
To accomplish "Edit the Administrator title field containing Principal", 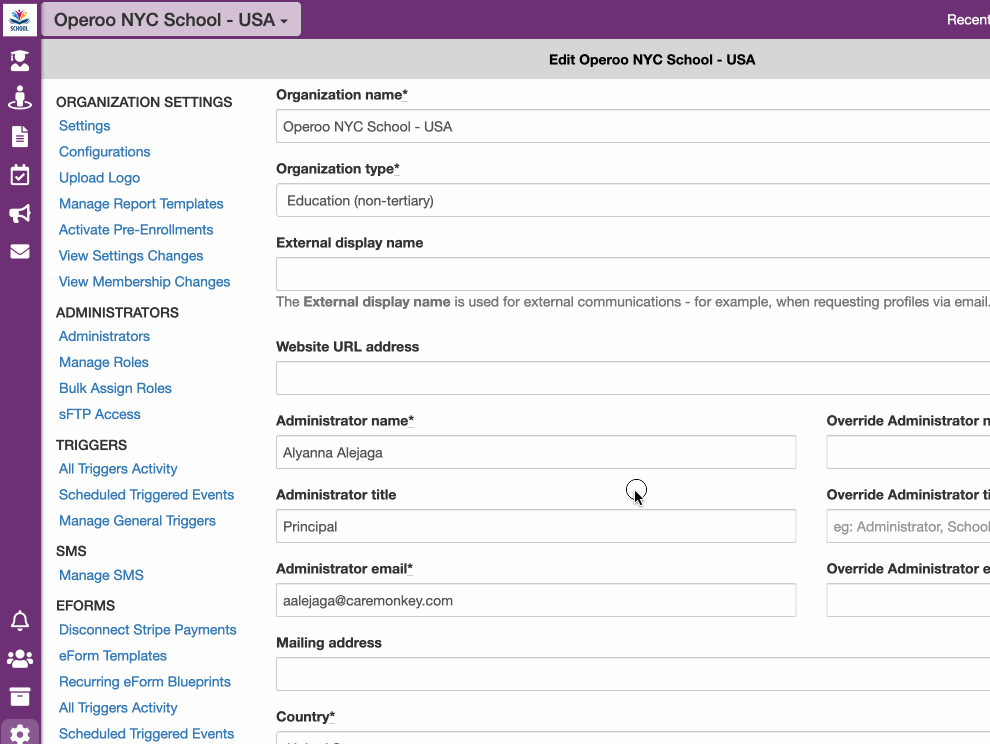I will 536,526.
